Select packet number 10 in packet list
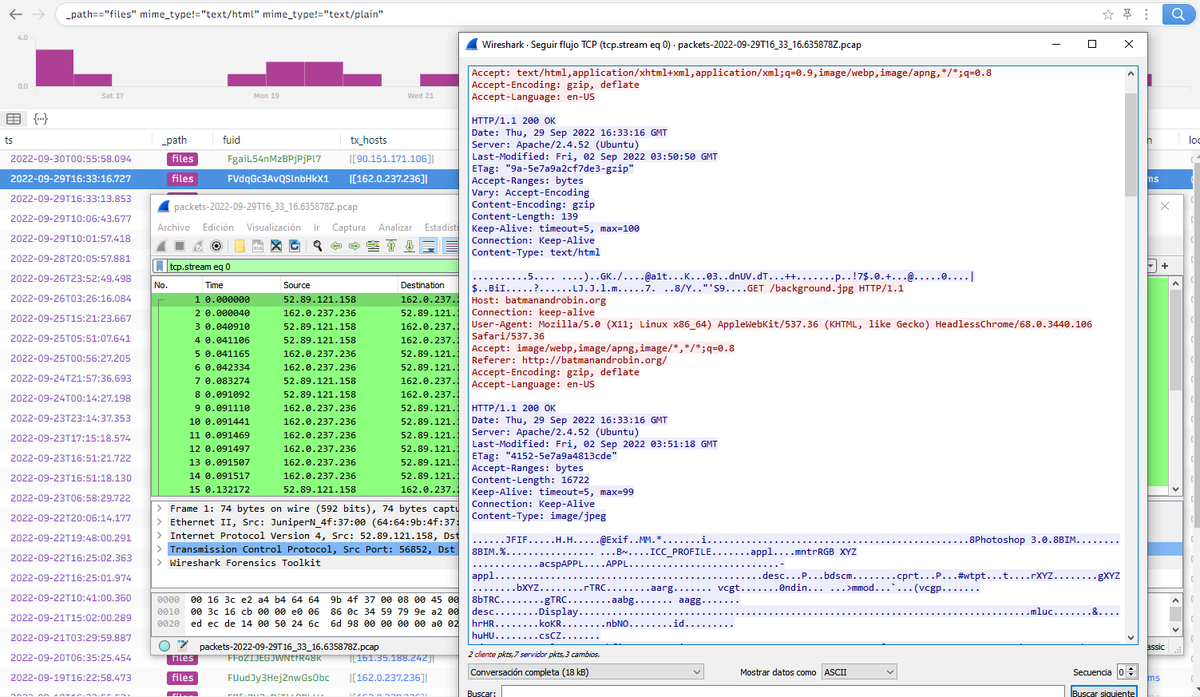The width and height of the screenshot is (1200, 697). click(x=305, y=422)
